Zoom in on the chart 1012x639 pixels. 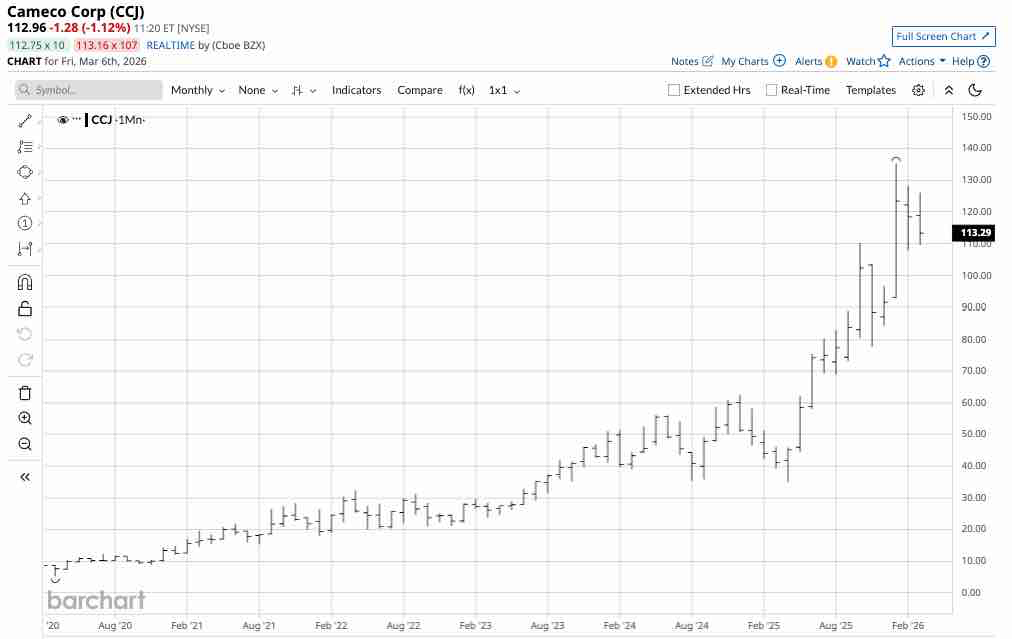25,418
